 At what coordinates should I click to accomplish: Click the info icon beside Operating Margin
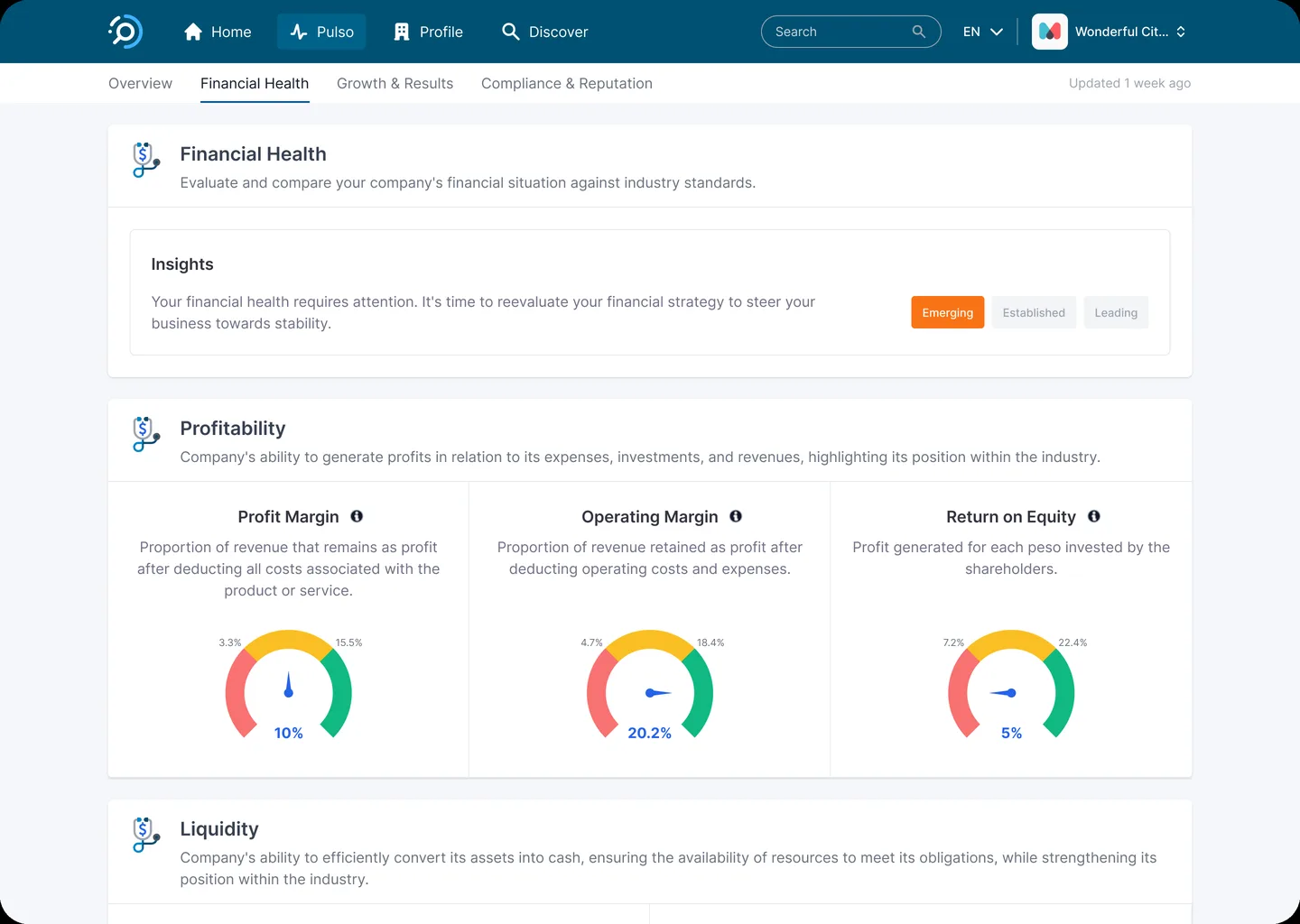click(x=736, y=516)
